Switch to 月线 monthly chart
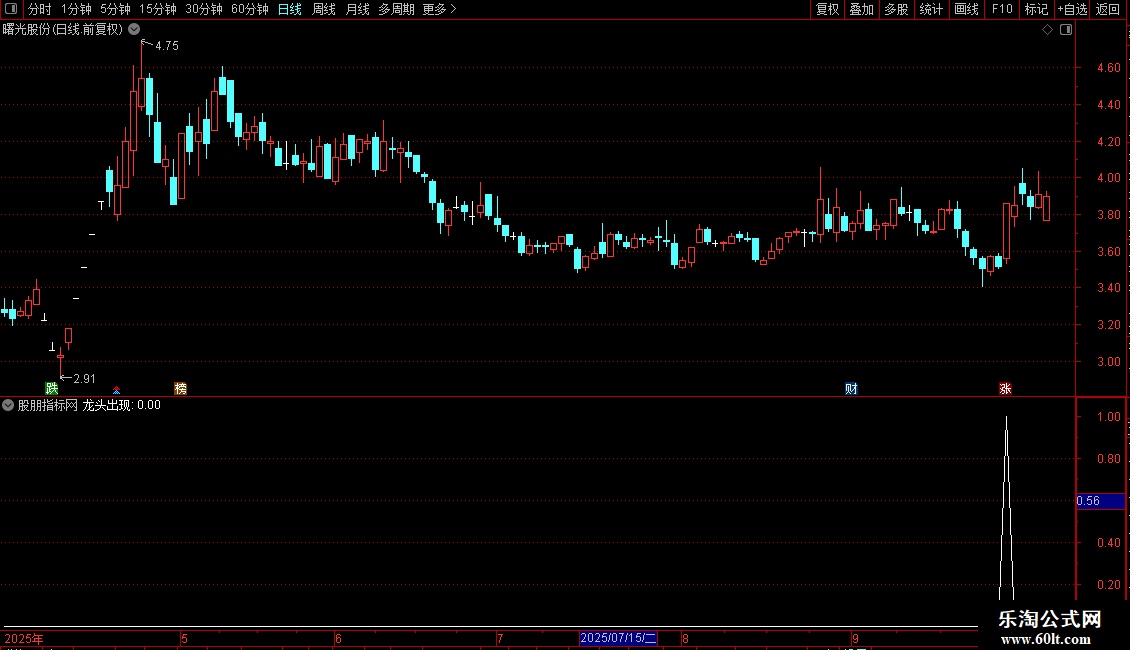This screenshot has height=650, width=1130. tap(357, 9)
